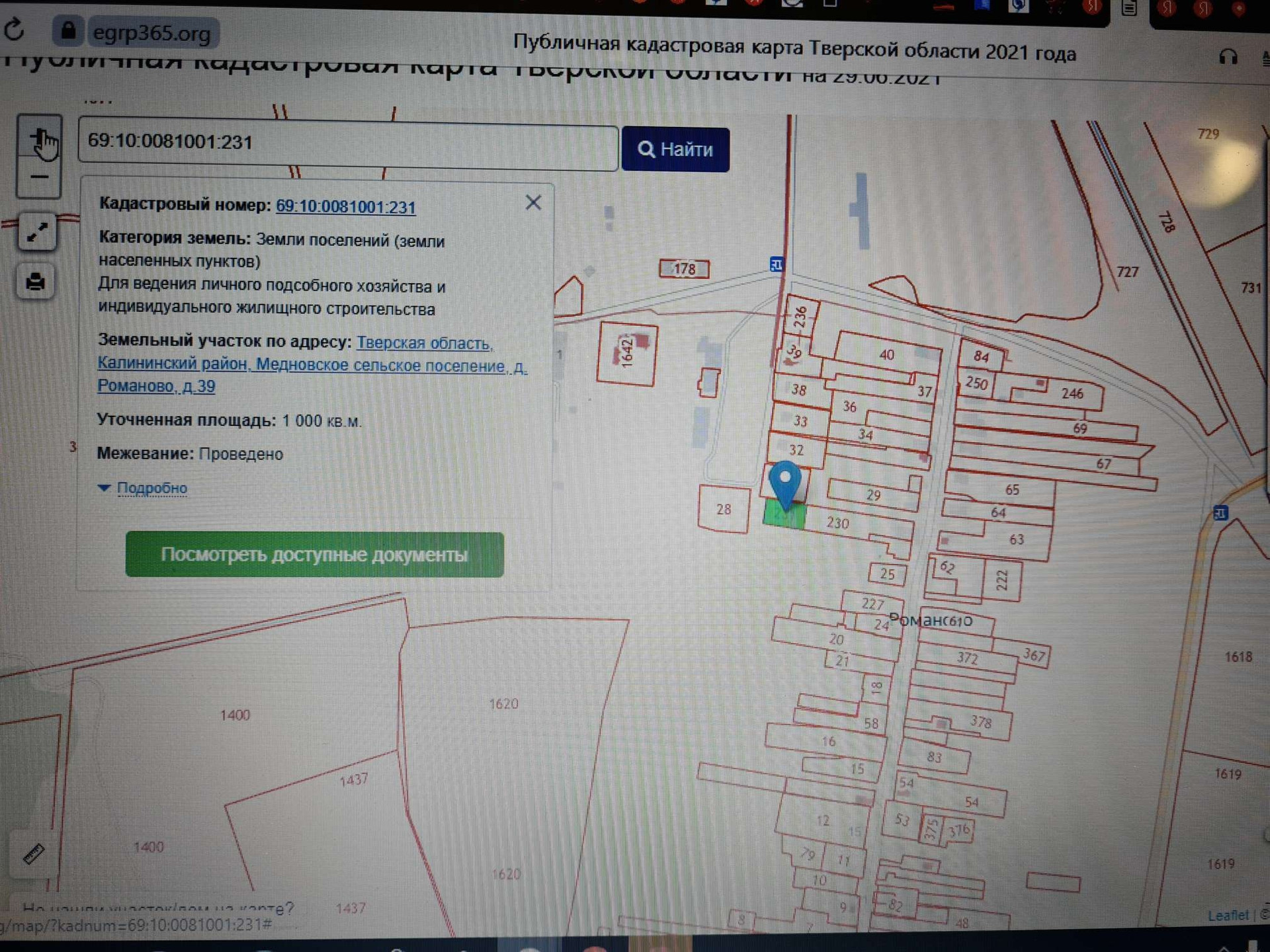Reload the page with refresh icon

click(14, 30)
